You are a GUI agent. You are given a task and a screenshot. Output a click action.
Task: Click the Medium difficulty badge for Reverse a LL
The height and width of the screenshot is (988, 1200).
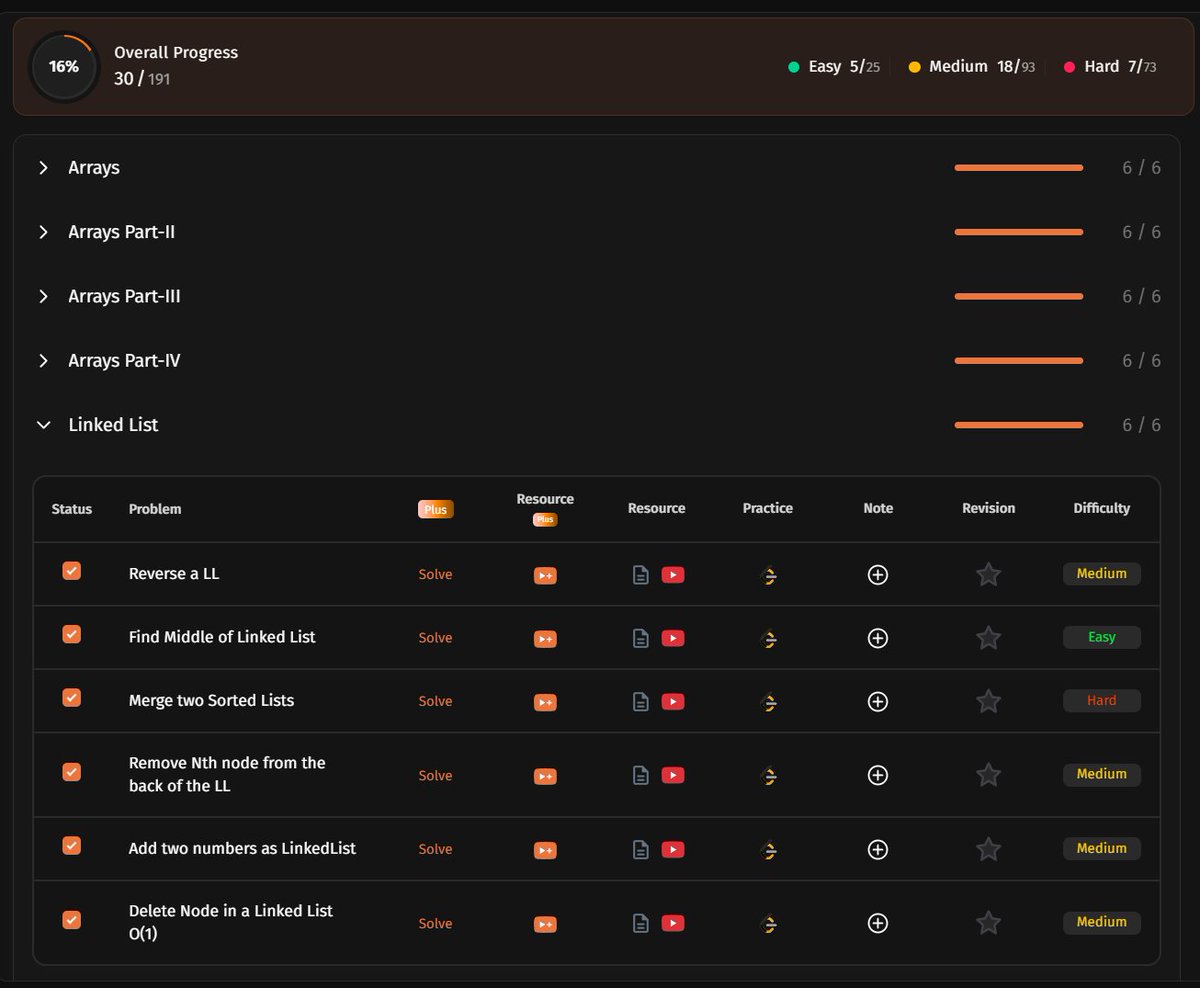[1101, 574]
